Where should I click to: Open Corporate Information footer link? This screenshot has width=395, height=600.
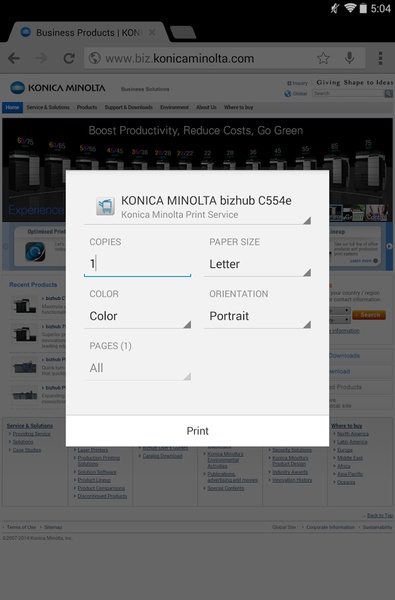[x=330, y=527]
